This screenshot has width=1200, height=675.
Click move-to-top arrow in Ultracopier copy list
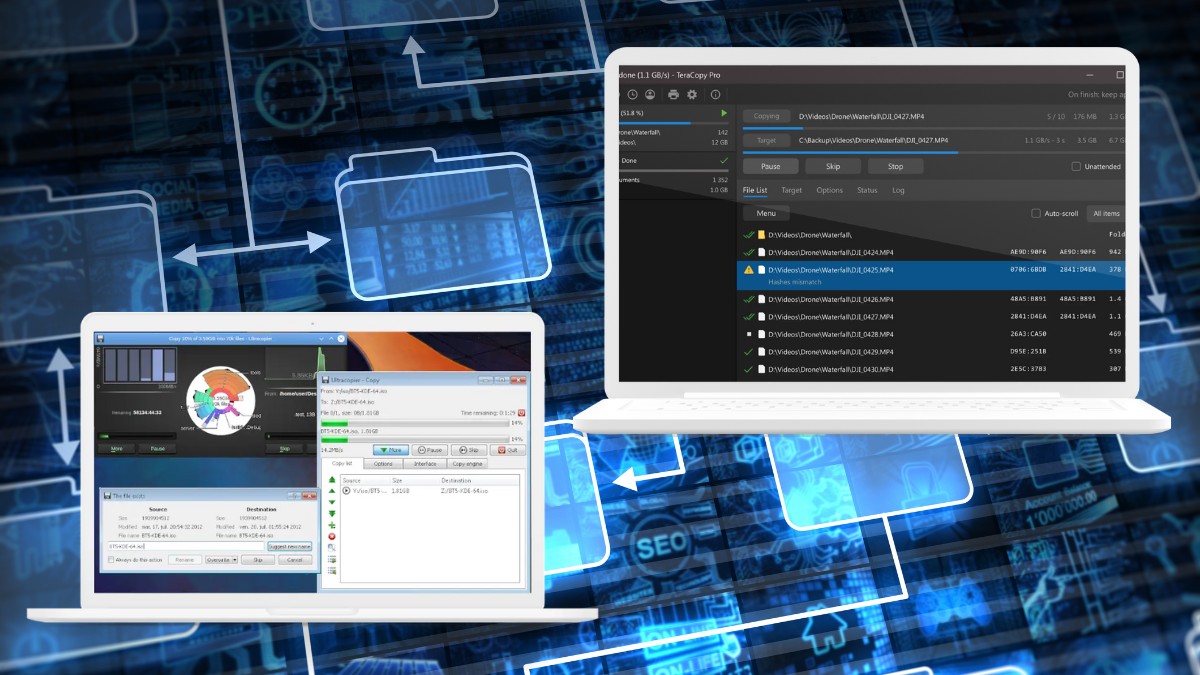332,480
